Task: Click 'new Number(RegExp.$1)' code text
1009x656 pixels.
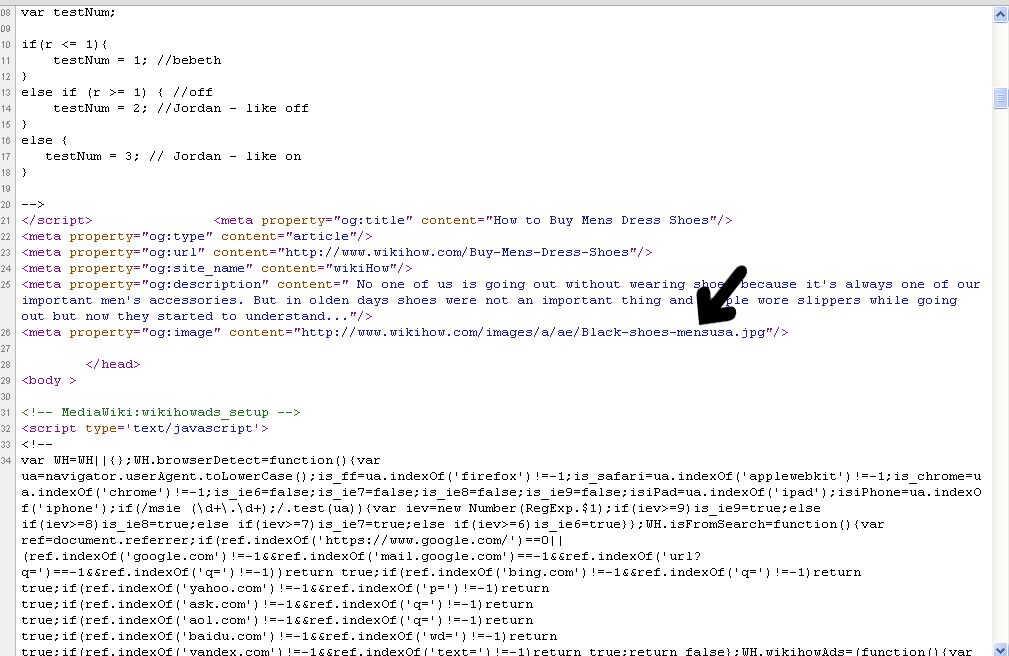Action: [523, 509]
